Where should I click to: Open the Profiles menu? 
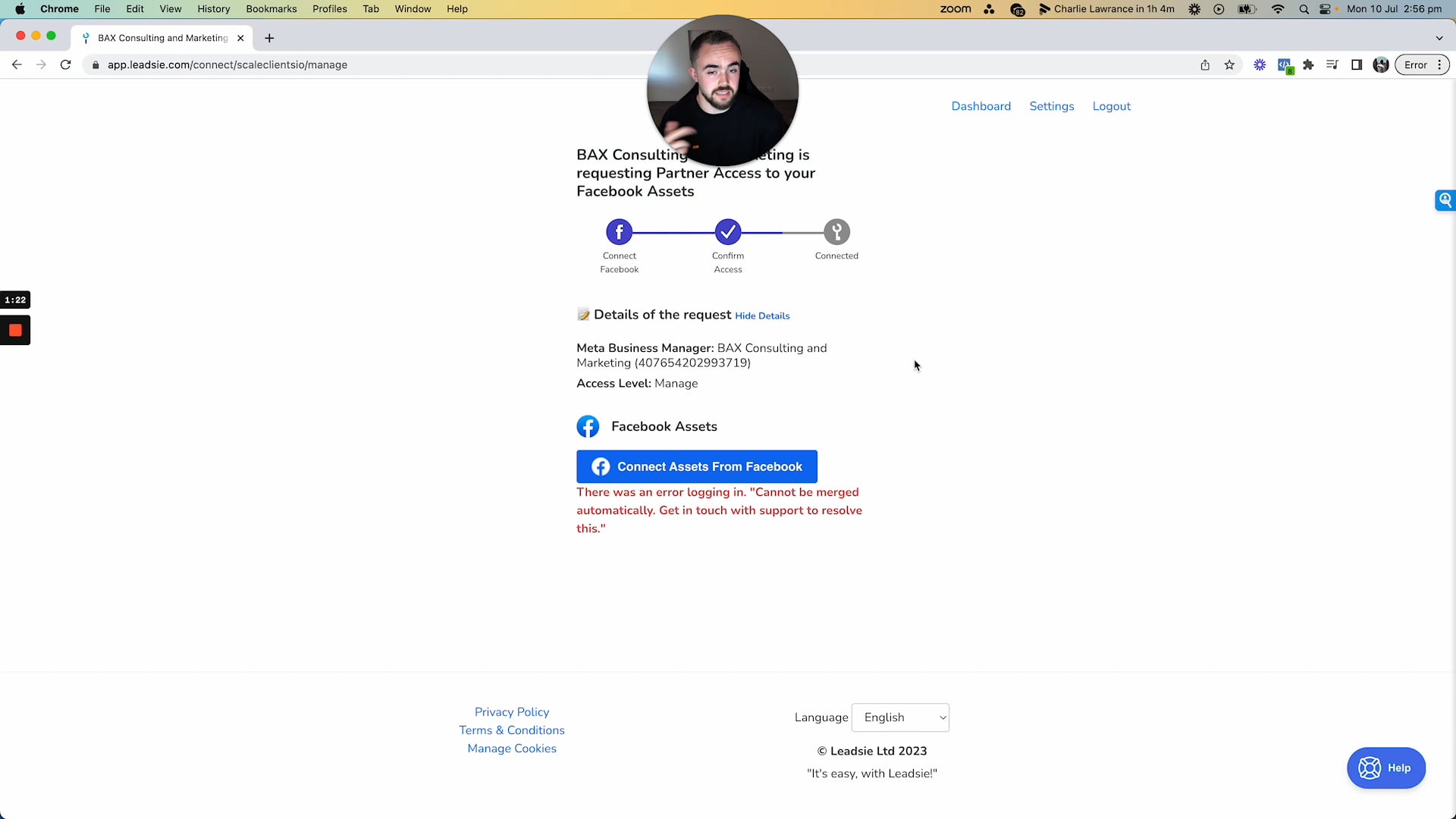coord(330,9)
